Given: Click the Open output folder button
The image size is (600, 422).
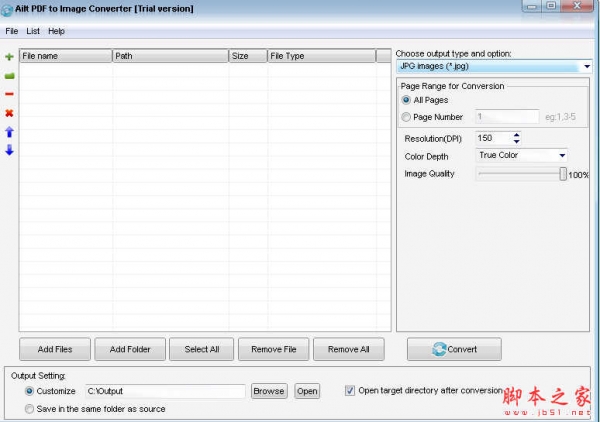Looking at the screenshot, I should 307,391.
